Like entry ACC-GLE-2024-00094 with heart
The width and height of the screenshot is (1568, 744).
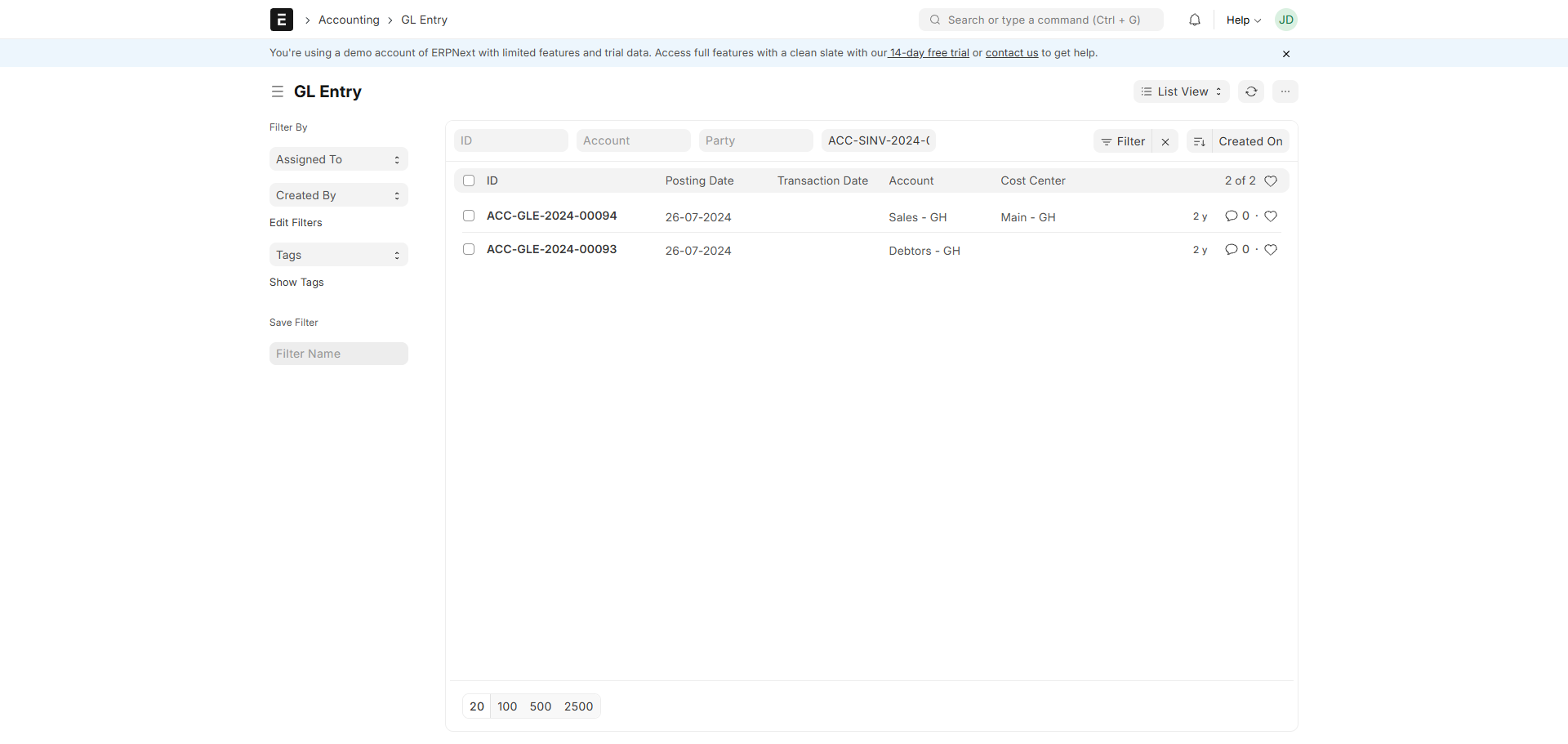[x=1271, y=216]
